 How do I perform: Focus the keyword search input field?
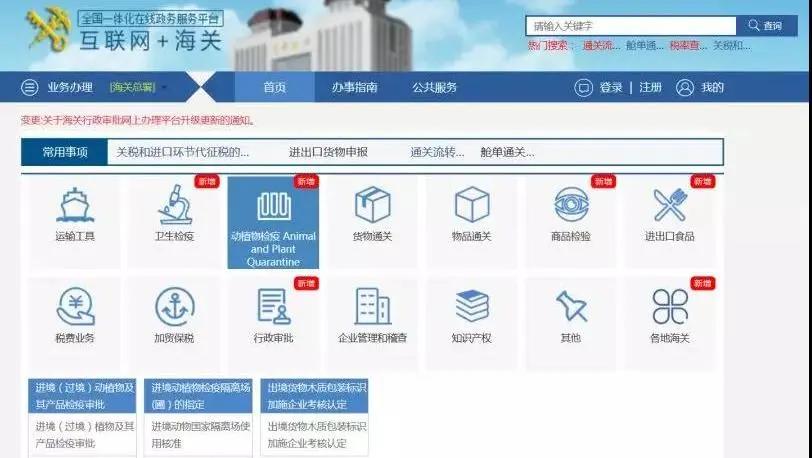click(631, 25)
